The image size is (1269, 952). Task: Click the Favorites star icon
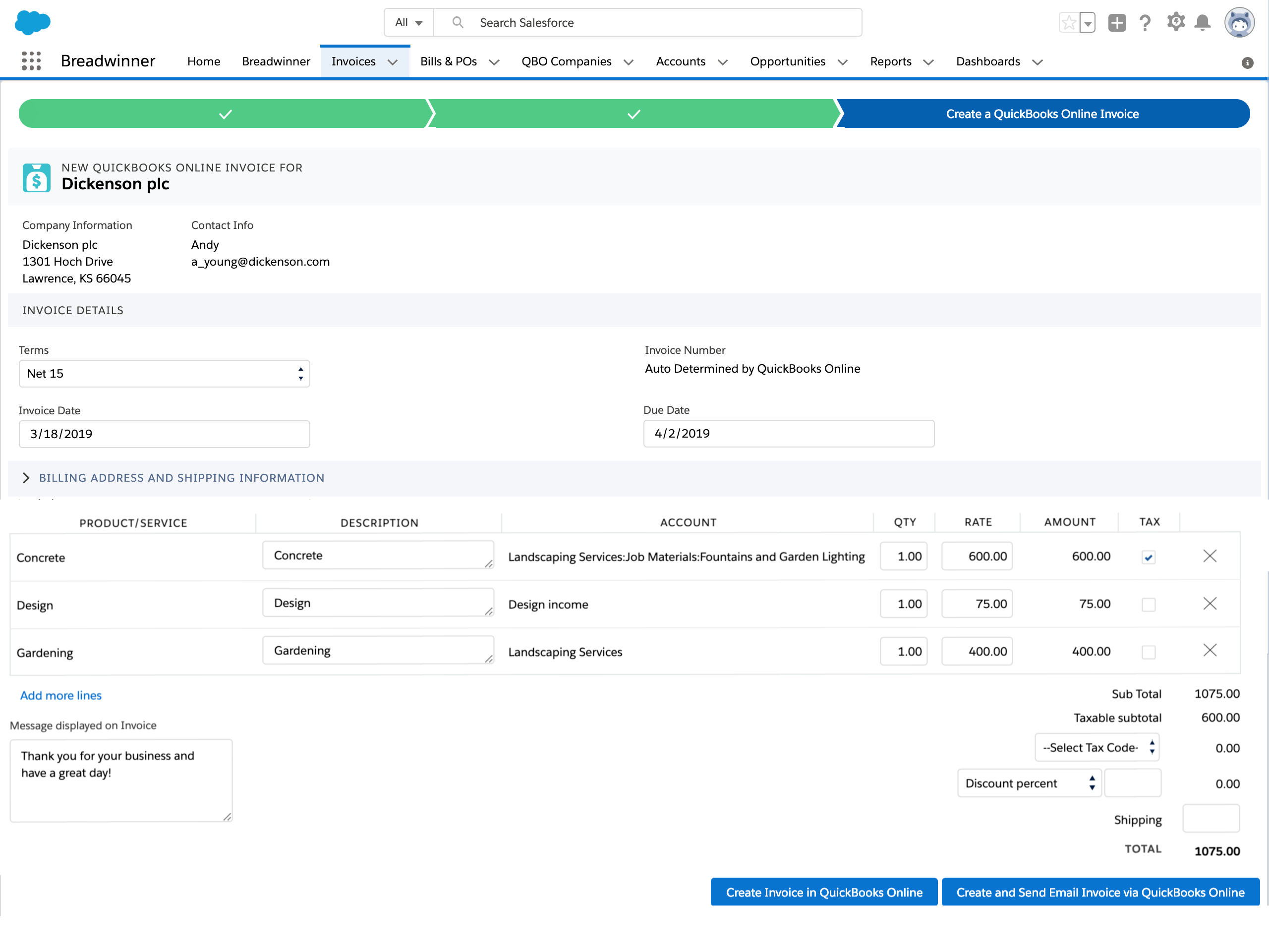coord(1068,22)
